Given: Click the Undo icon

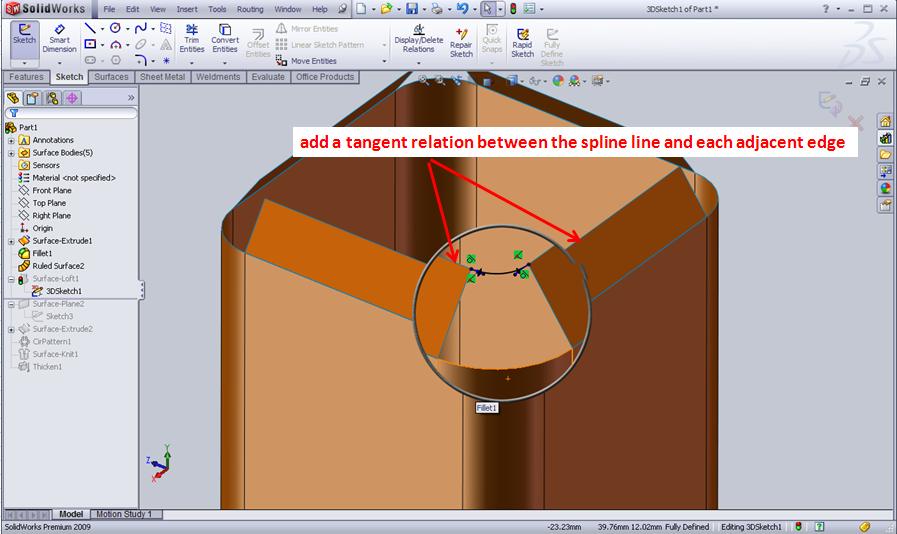Looking at the screenshot, I should coord(462,9).
